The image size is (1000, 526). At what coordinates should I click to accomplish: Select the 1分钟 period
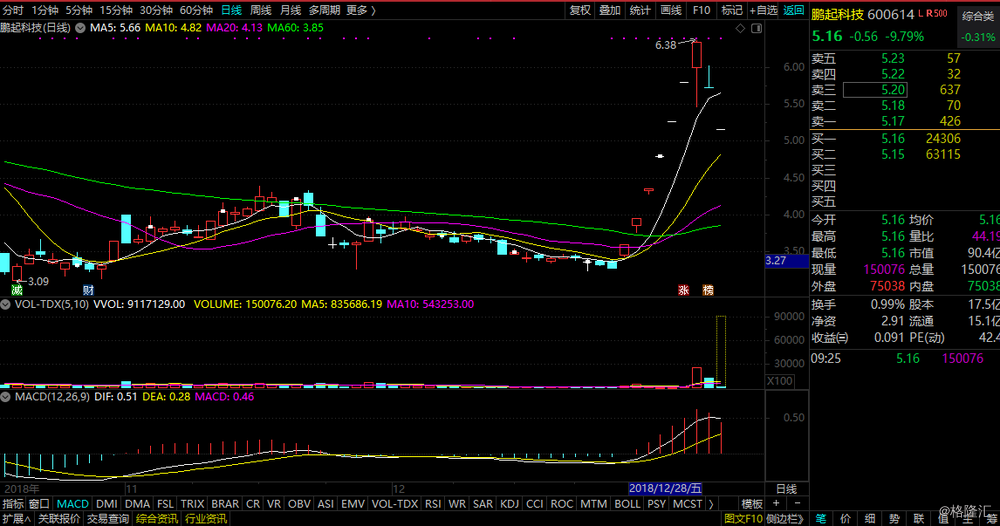(45, 10)
